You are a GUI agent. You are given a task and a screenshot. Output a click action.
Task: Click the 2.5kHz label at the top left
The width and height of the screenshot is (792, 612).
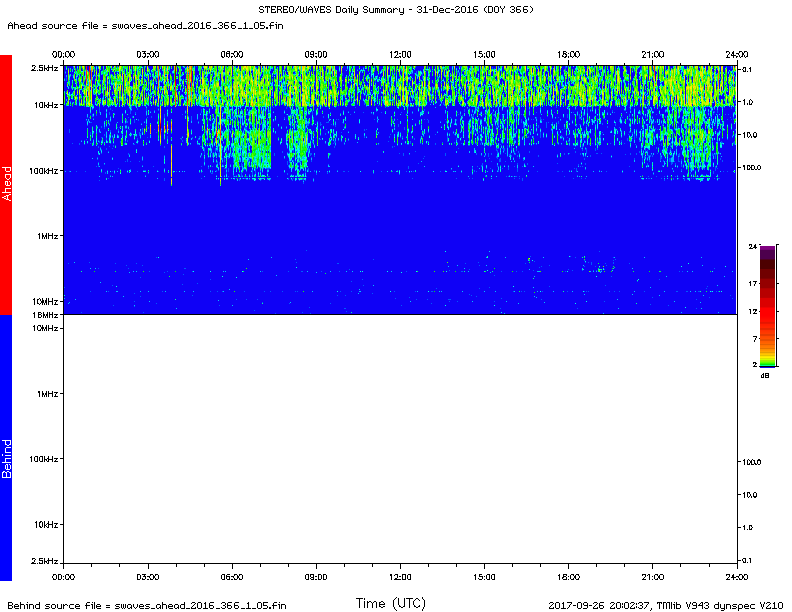coord(45,67)
